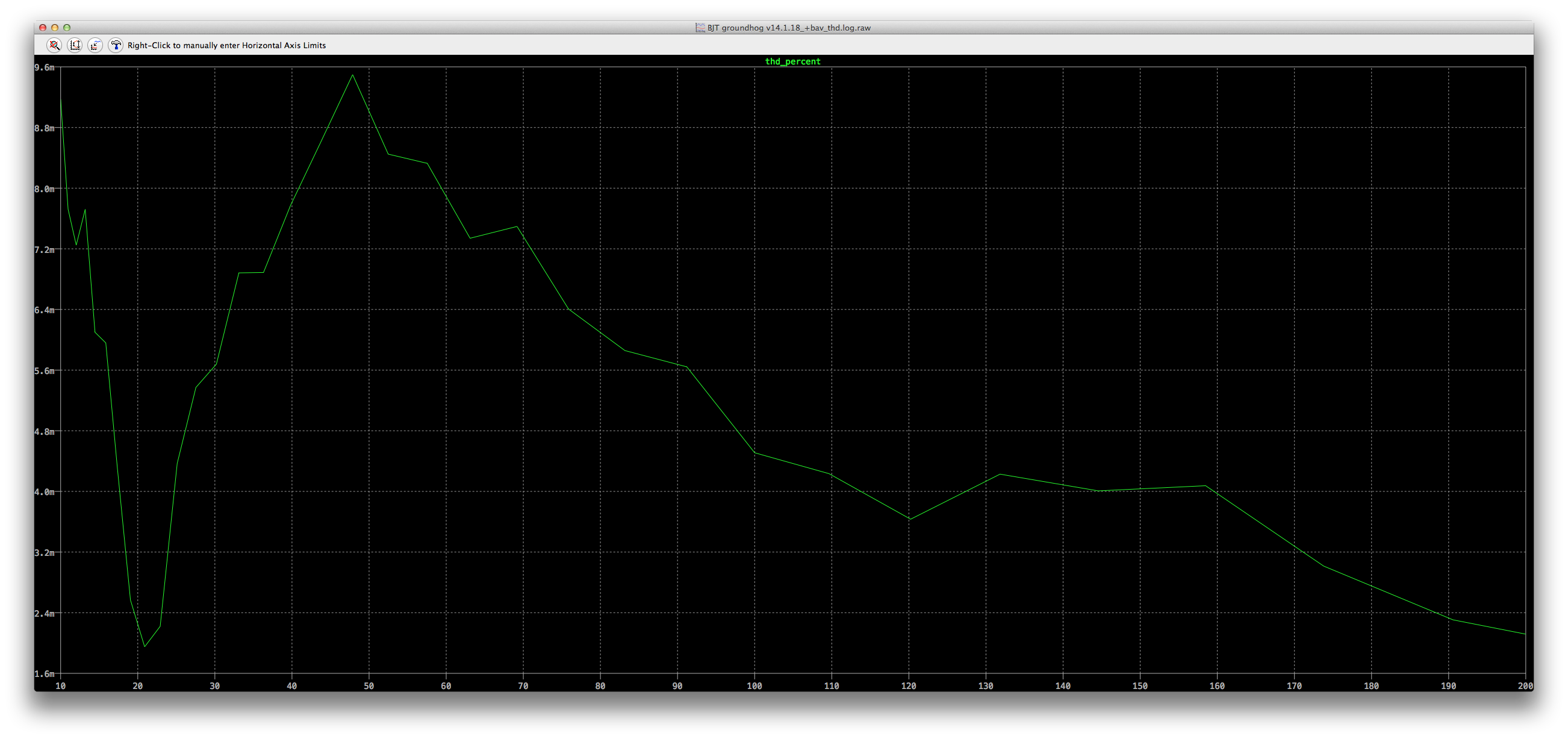
Task: Click the 110 horizontal axis label
Action: 832,686
